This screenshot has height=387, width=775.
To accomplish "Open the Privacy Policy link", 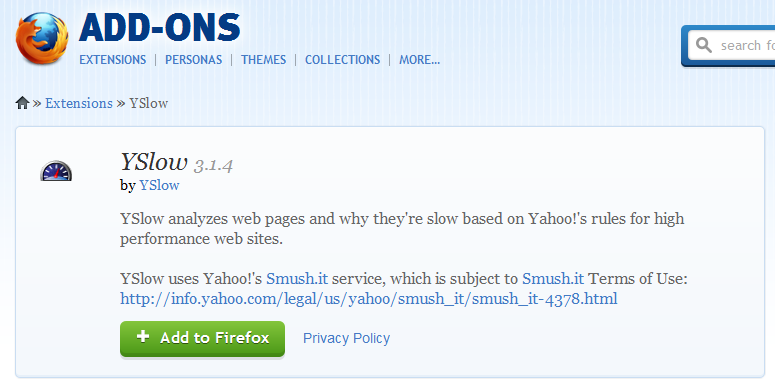I will tap(346, 339).
